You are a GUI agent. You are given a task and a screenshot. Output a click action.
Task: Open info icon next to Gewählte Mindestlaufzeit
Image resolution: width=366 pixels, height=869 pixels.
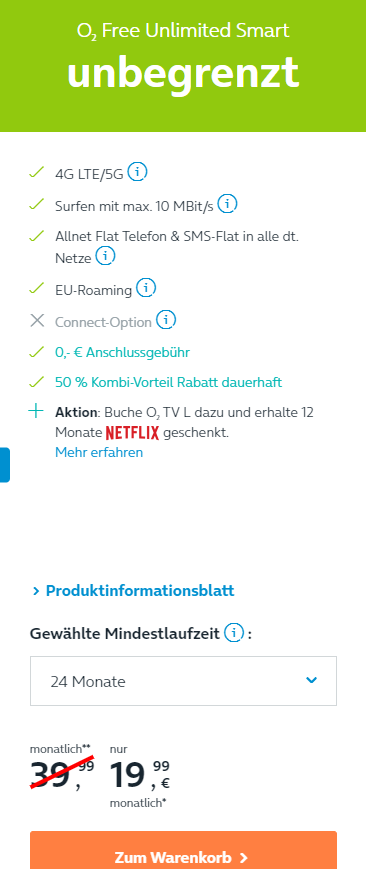pos(234,632)
